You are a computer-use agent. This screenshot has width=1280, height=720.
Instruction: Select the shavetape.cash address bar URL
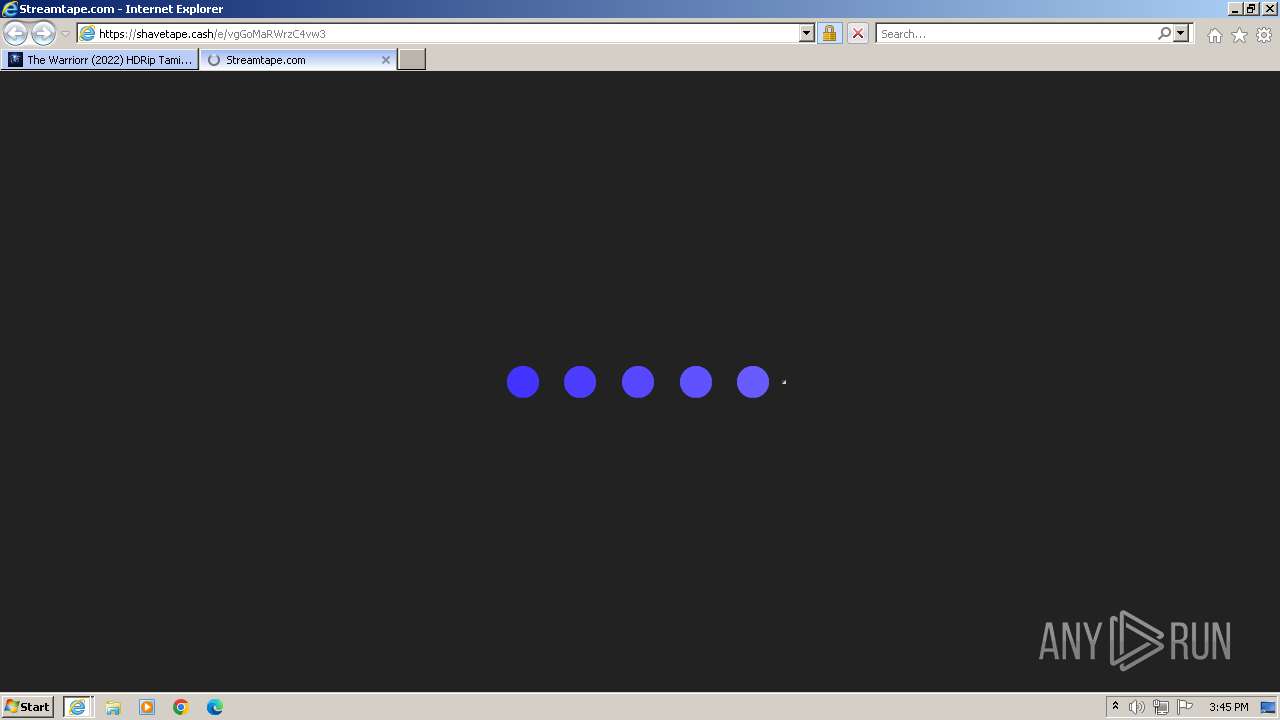[x=212, y=34]
